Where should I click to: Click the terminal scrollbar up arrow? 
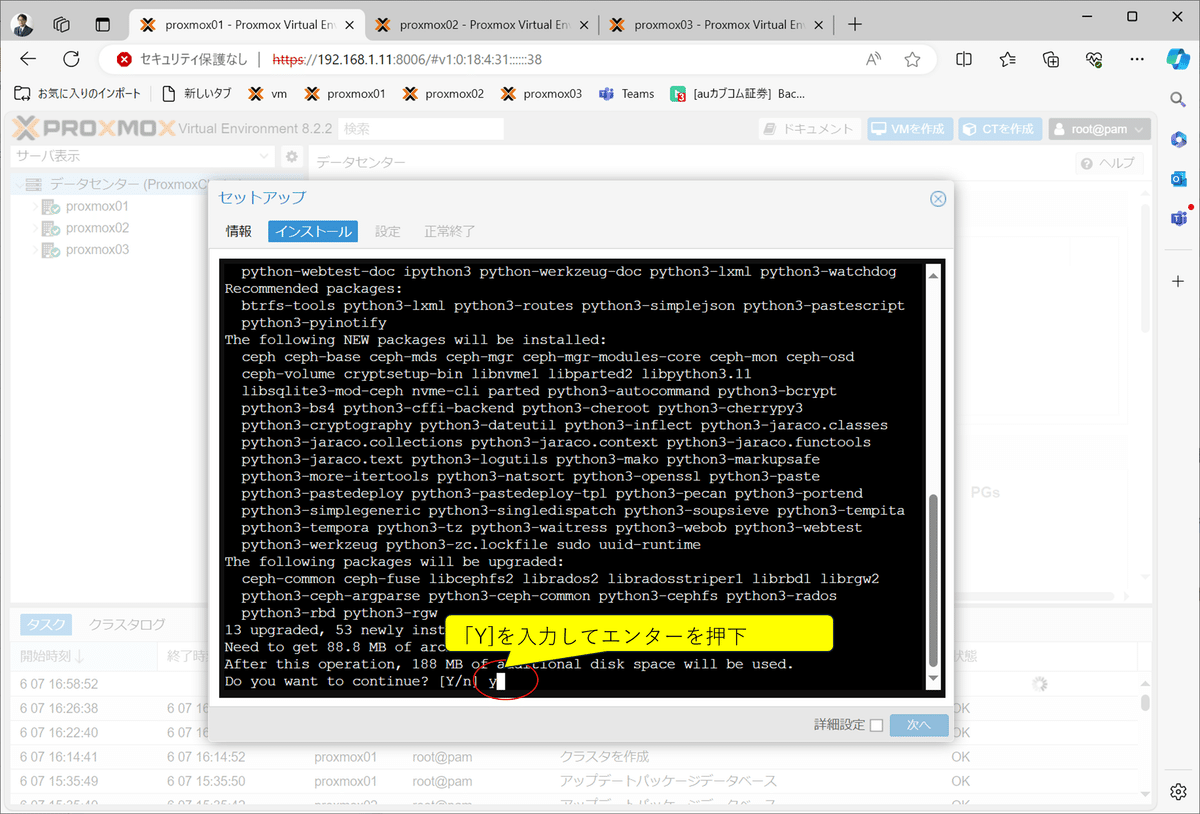point(933,273)
